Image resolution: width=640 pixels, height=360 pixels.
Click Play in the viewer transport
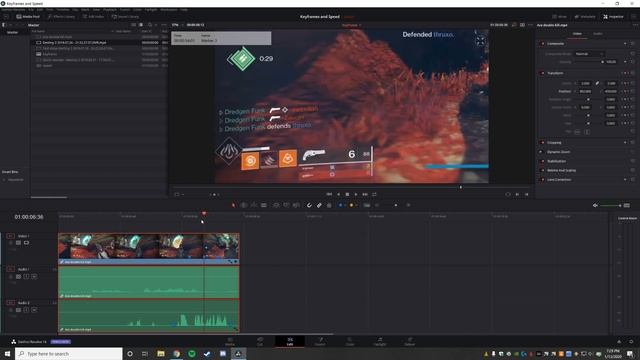[x=356, y=194]
